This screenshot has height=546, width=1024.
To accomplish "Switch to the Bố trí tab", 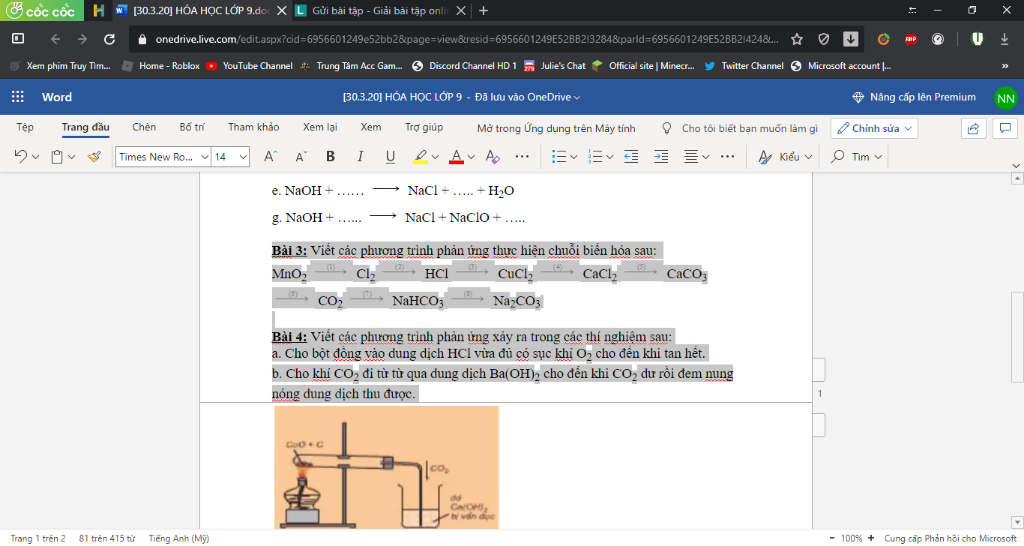I will [x=192, y=127].
